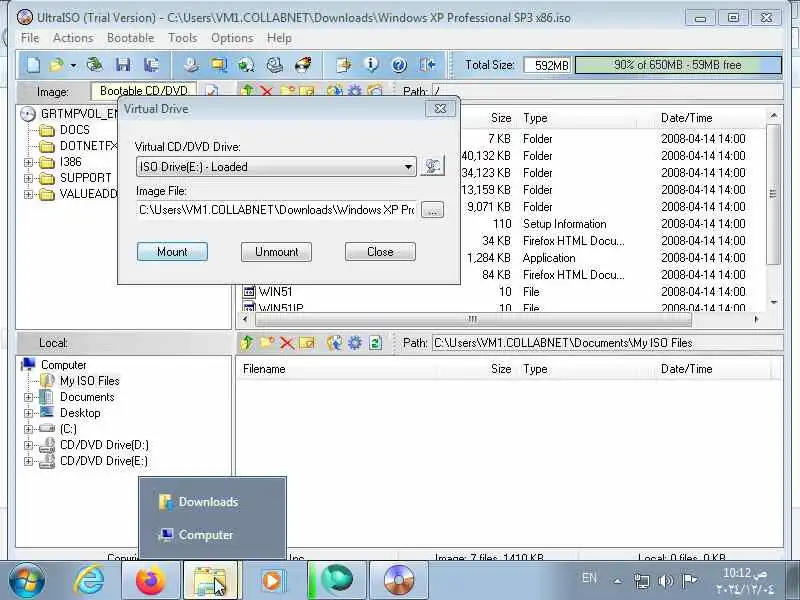The height and width of the screenshot is (600, 800).
Task: Open the Virtual CD/DVD Drive dropdown
Action: point(276,166)
